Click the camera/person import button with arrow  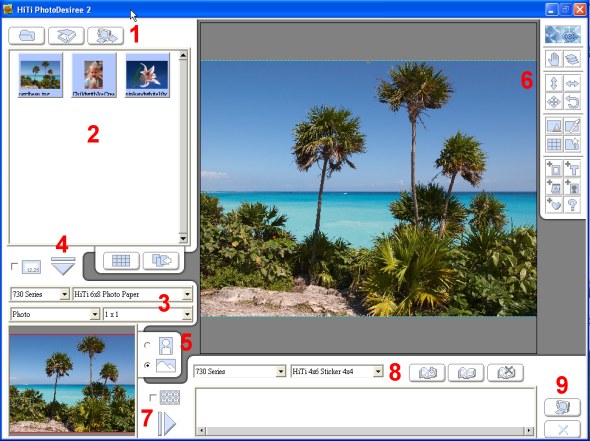pos(106,36)
